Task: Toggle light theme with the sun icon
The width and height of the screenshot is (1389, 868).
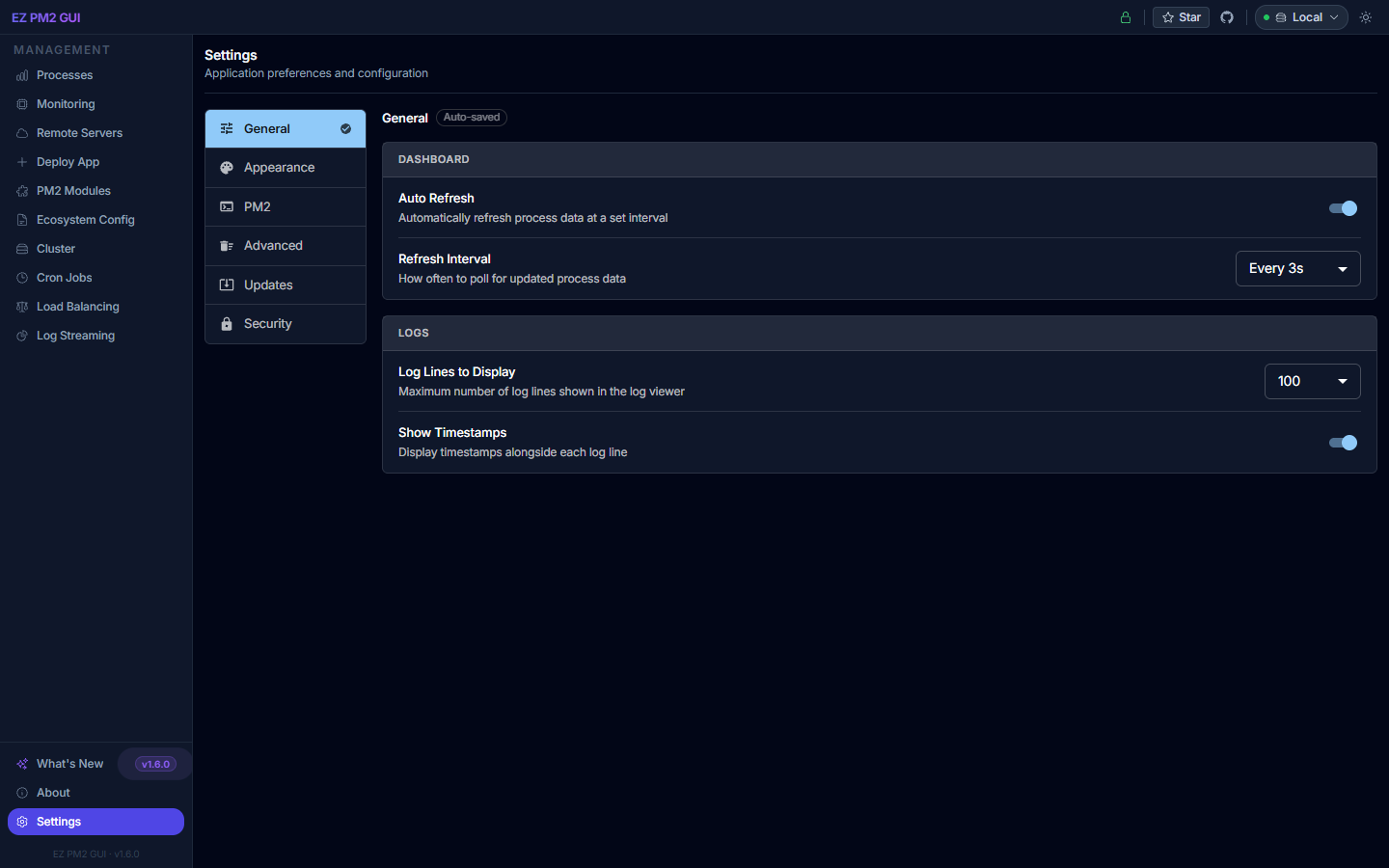Action: click(1366, 17)
